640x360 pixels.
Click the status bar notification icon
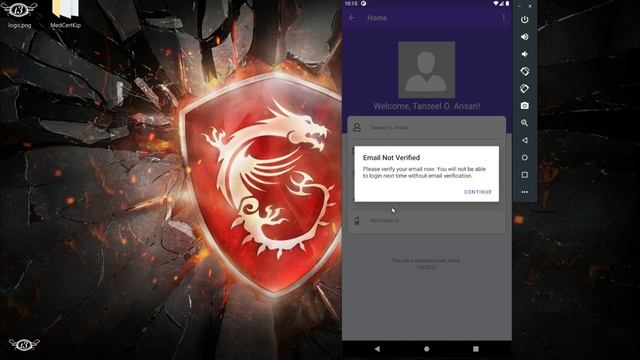coord(363,3)
